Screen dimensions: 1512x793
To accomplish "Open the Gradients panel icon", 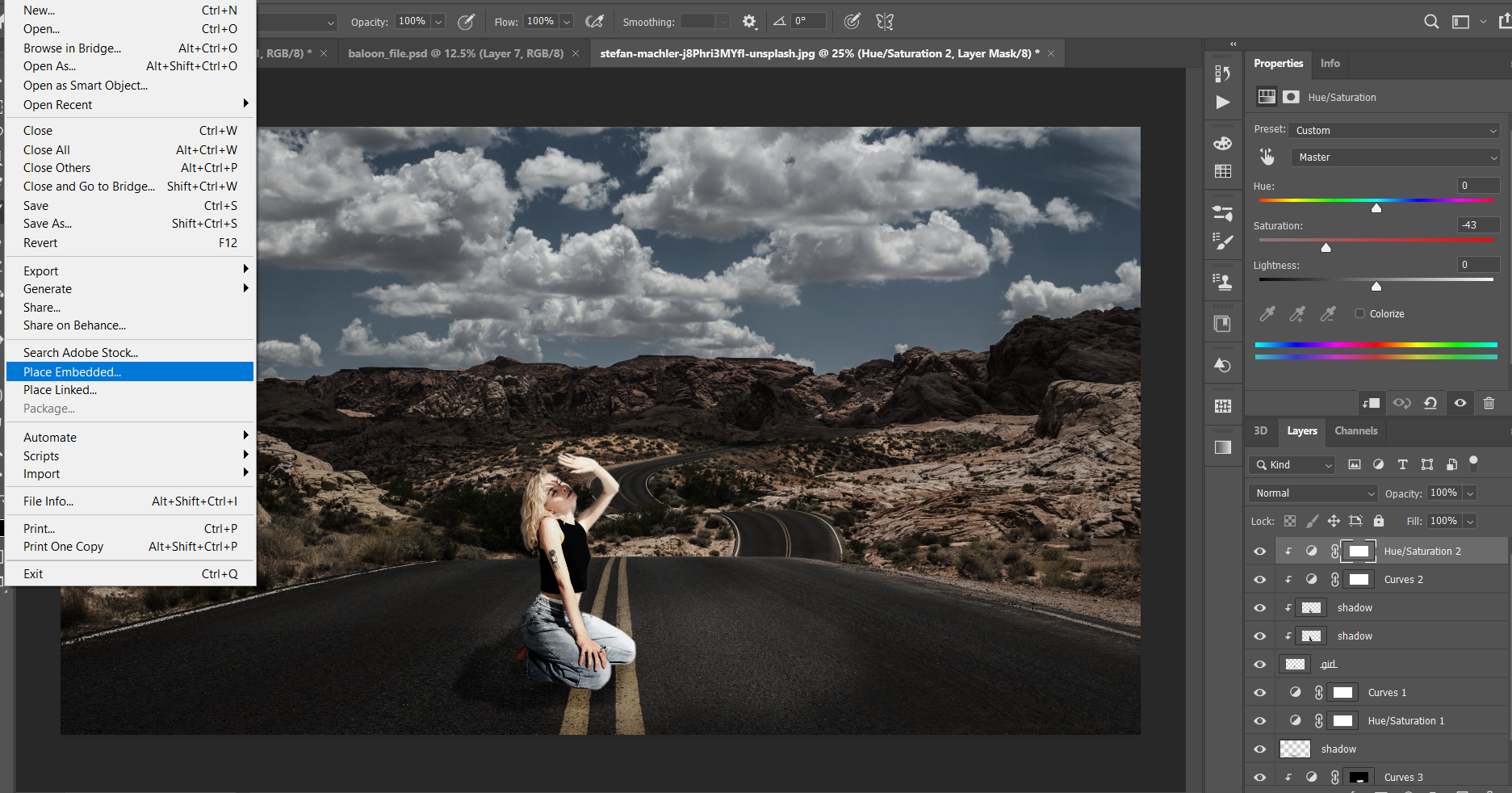I will 1223,447.
